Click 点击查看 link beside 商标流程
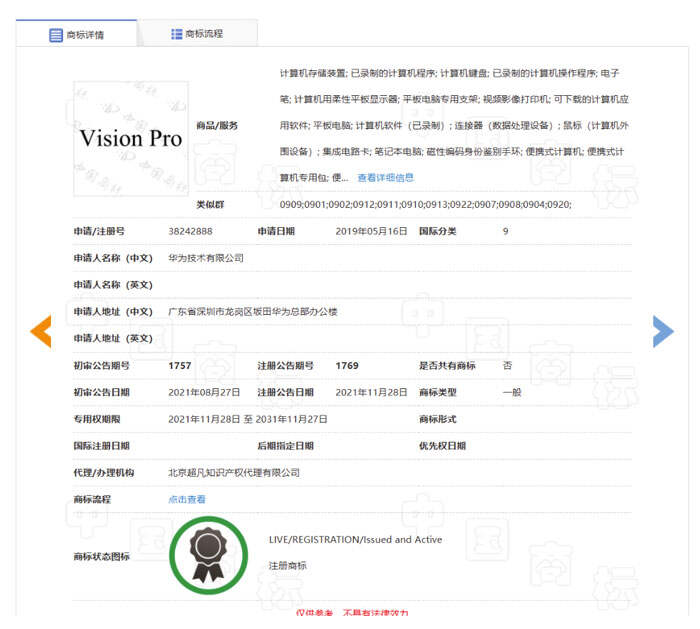The width and height of the screenshot is (700, 629). 187,499
